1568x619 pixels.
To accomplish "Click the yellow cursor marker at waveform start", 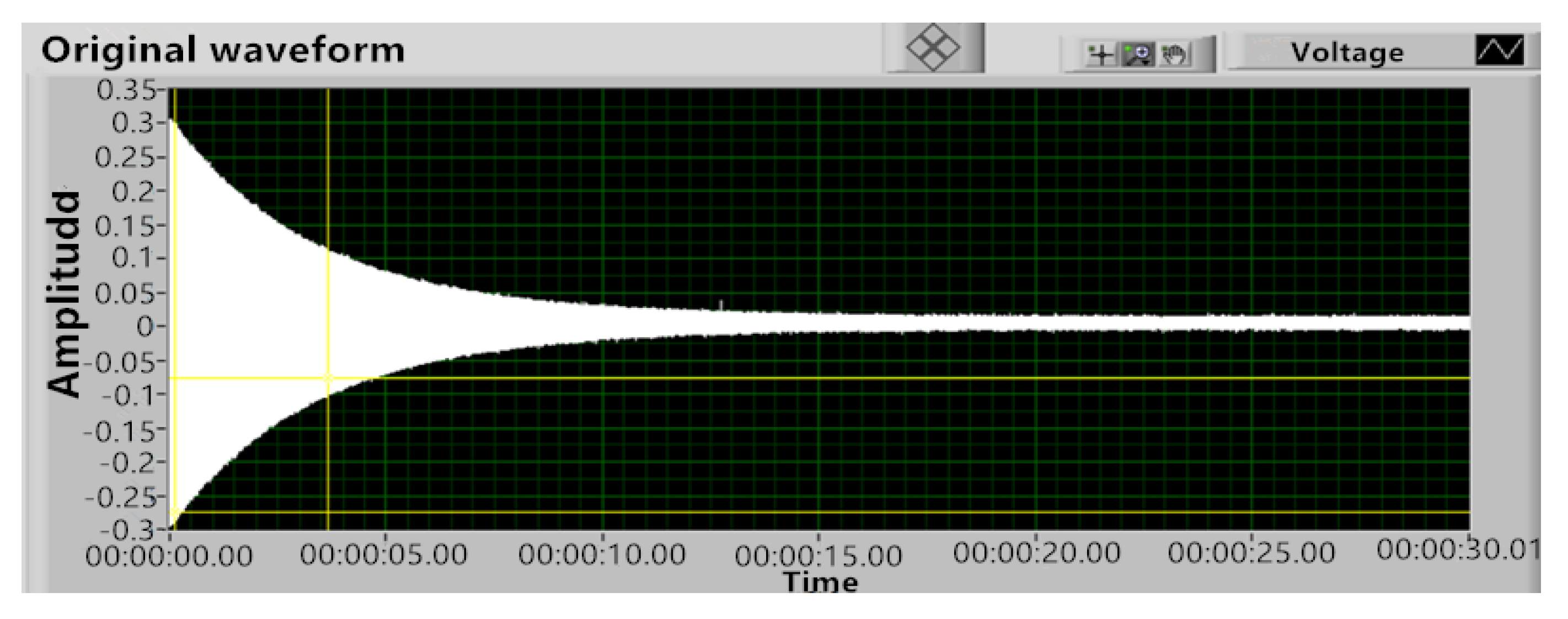I will pos(174,512).
